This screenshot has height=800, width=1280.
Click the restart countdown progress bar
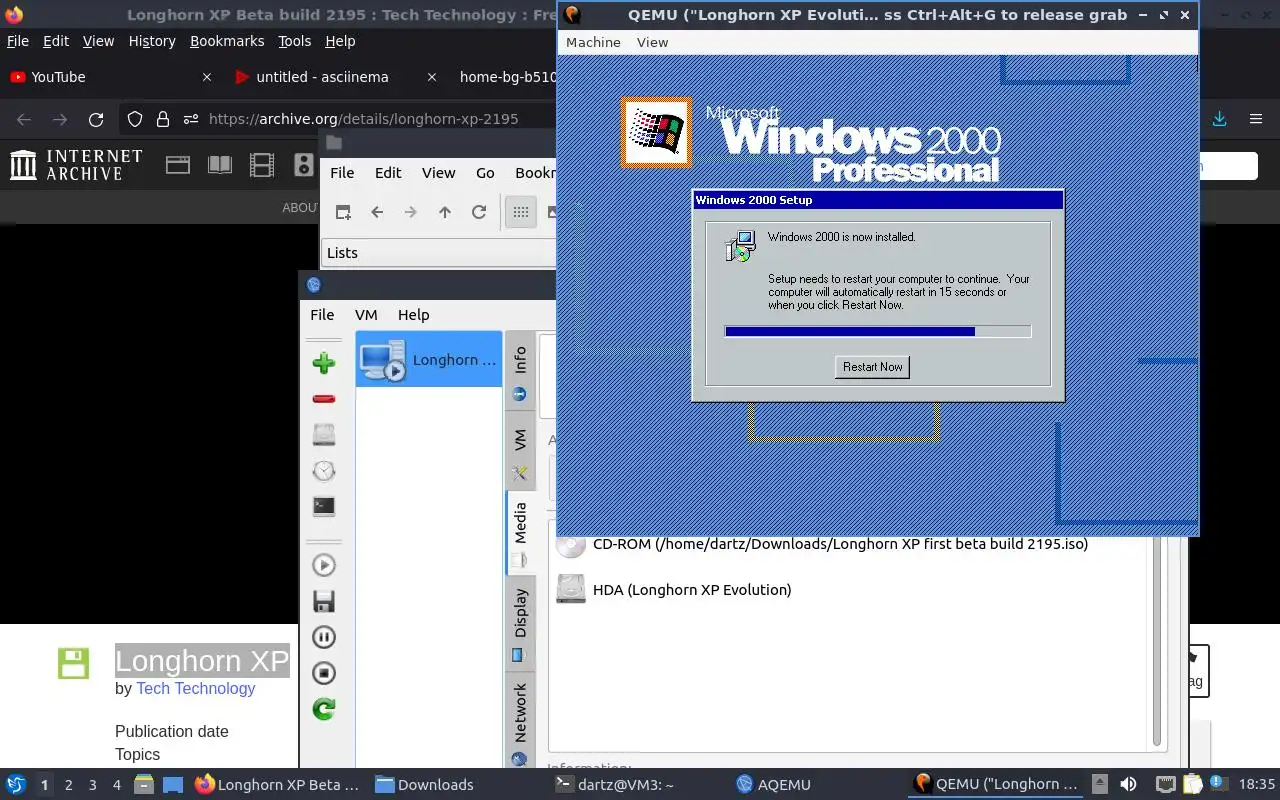878,331
